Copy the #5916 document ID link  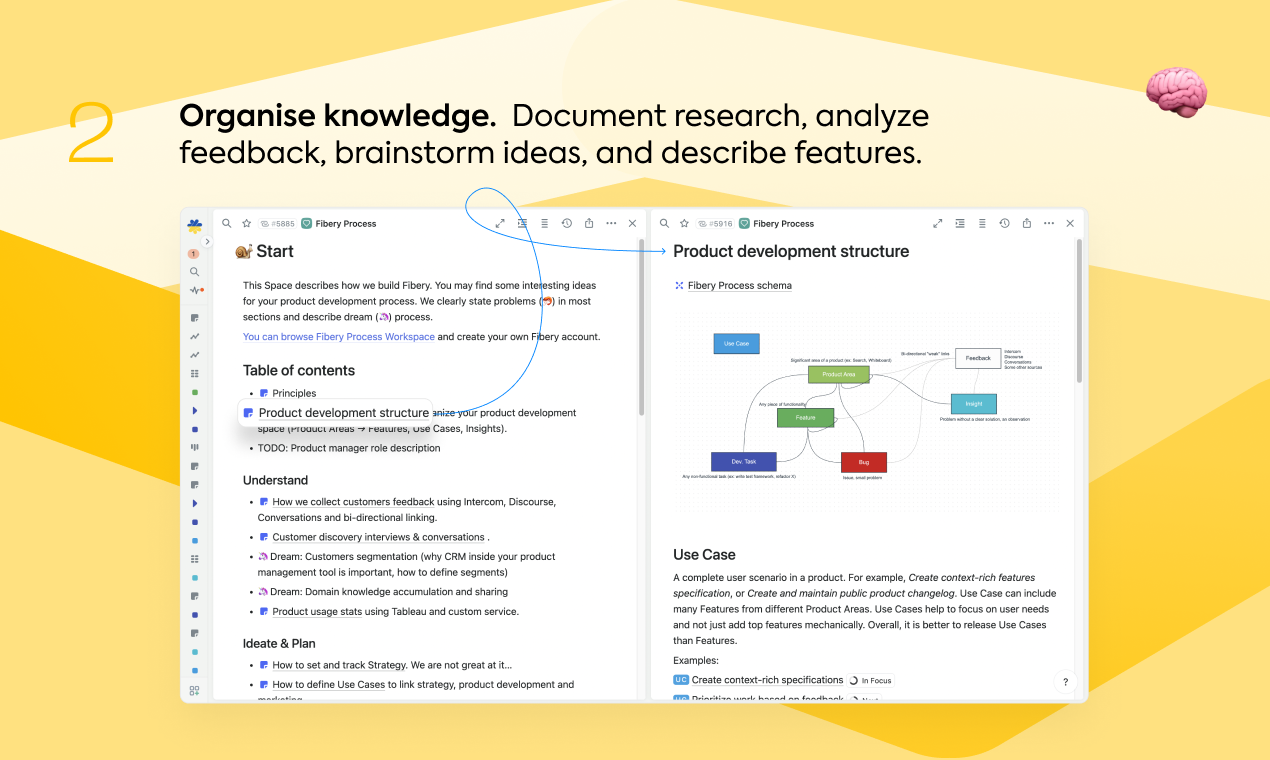tap(716, 224)
